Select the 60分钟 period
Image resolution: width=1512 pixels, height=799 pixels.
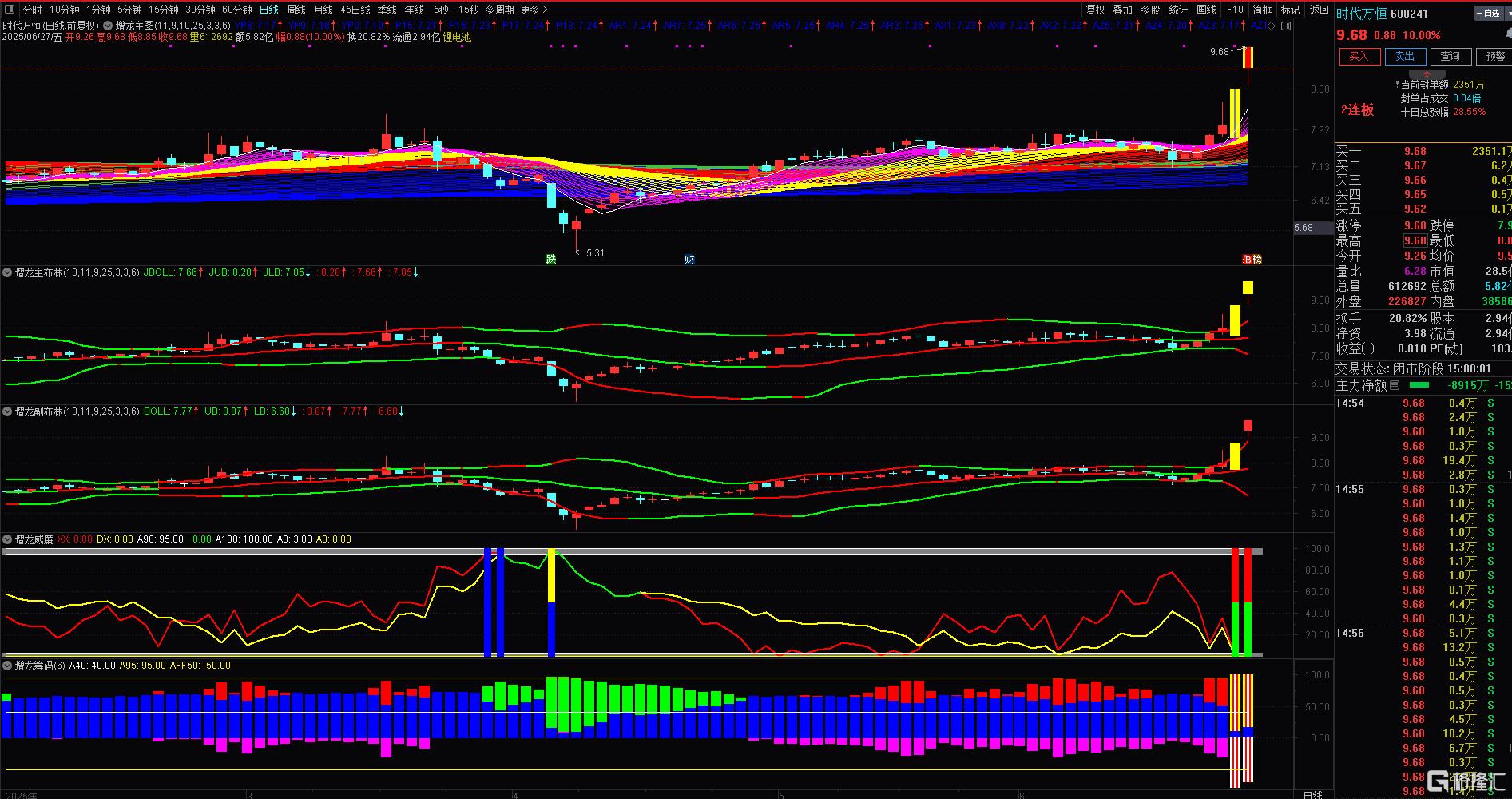(237, 10)
